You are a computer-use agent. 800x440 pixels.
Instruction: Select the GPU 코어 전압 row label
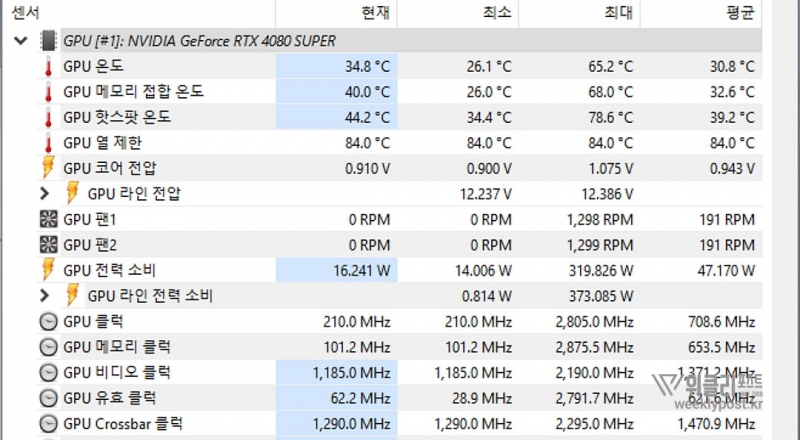[110, 168]
